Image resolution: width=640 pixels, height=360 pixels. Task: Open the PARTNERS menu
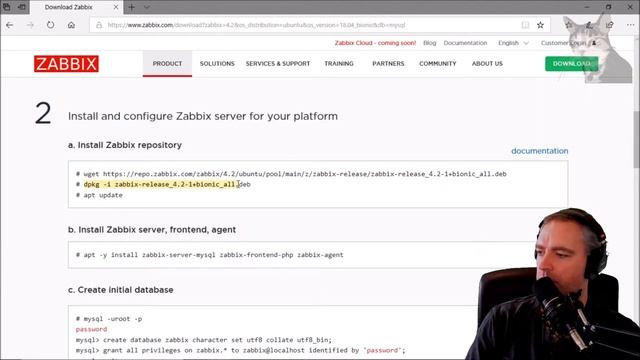click(x=388, y=64)
